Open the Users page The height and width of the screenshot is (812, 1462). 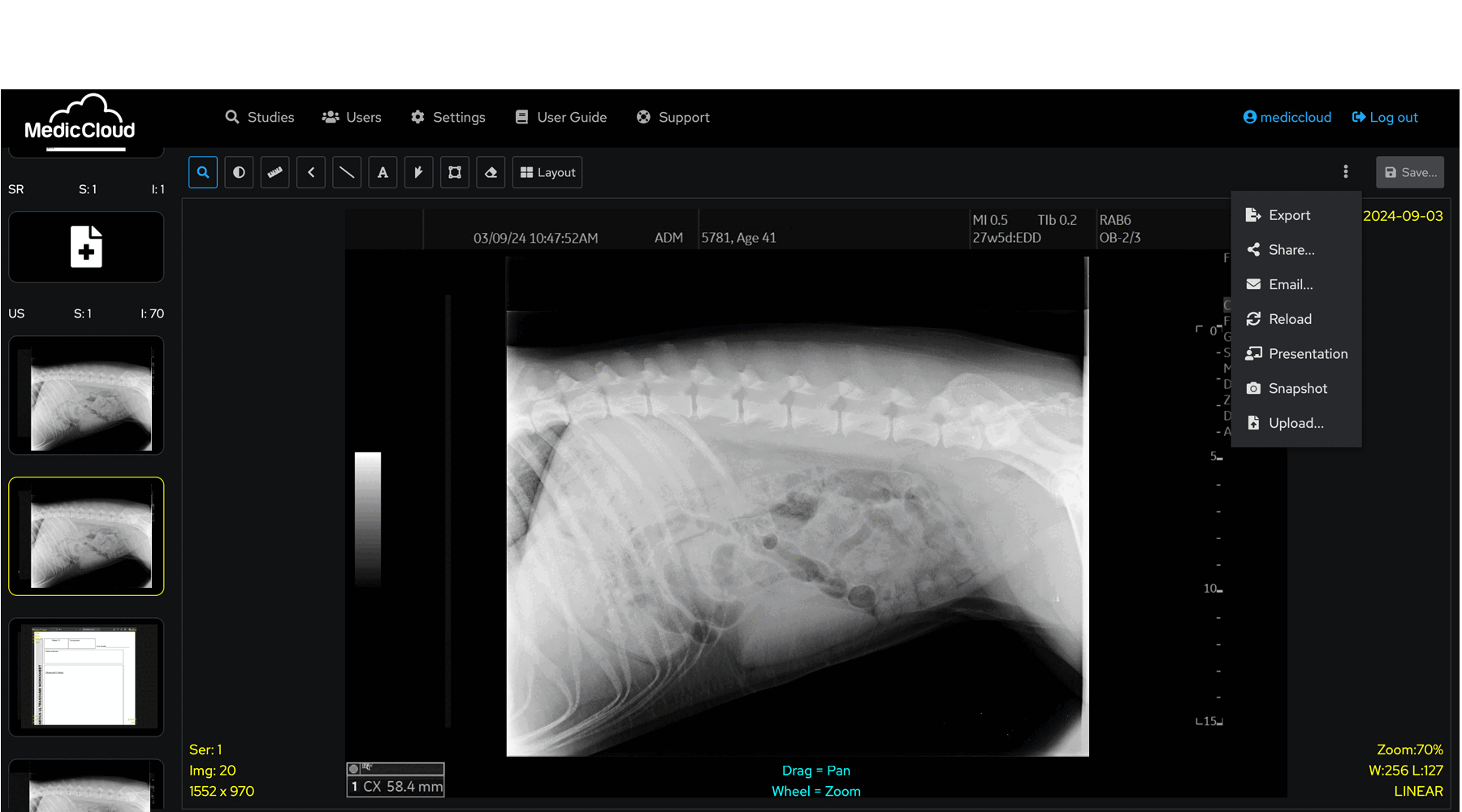(x=352, y=117)
